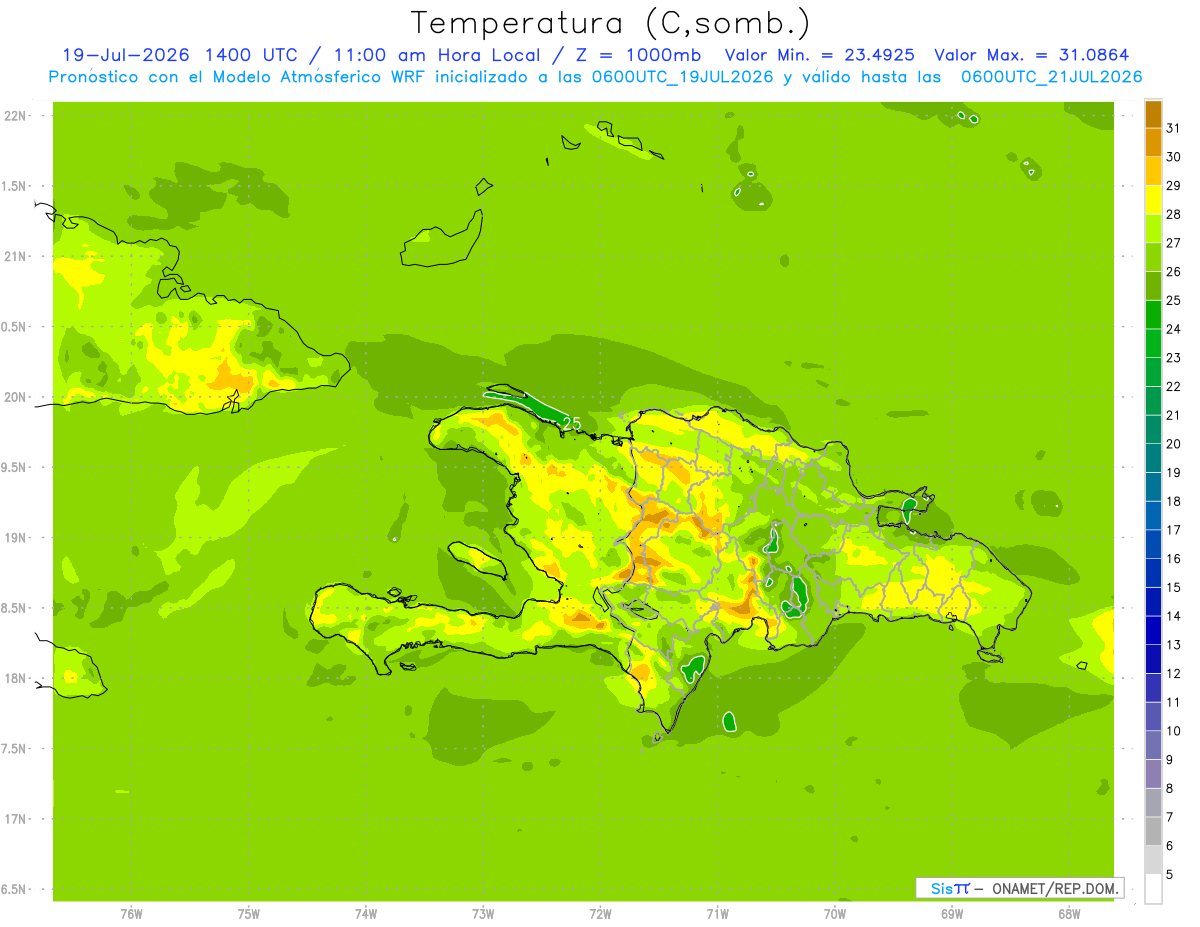1200x927 pixels.
Task: Click 'Valor Min. = 23.4925' text
Action: [x=821, y=55]
